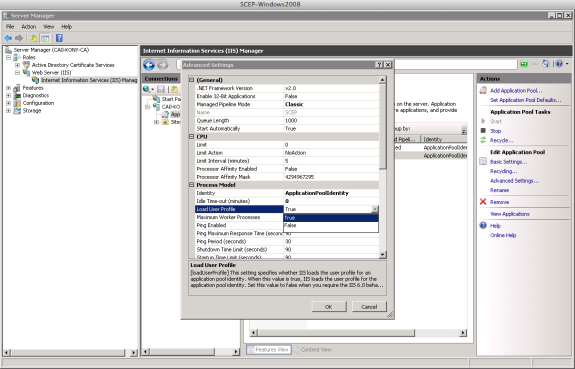Click the Basic Settings page icon
The height and width of the screenshot is (369, 575).
tap(483, 161)
